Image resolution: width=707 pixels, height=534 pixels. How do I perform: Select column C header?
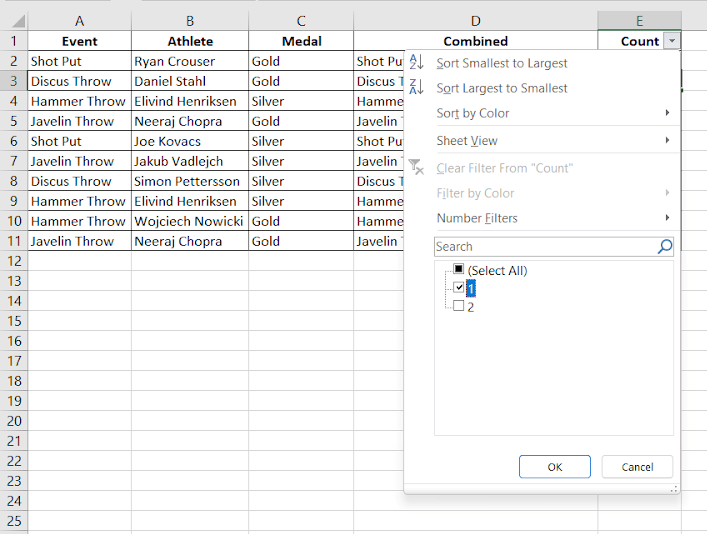[301, 21]
